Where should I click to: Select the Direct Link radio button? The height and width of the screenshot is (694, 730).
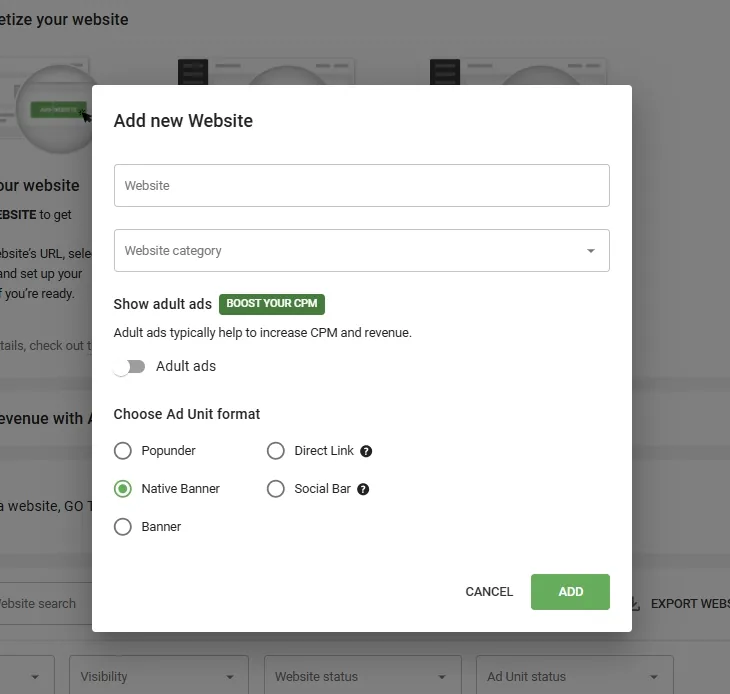276,451
